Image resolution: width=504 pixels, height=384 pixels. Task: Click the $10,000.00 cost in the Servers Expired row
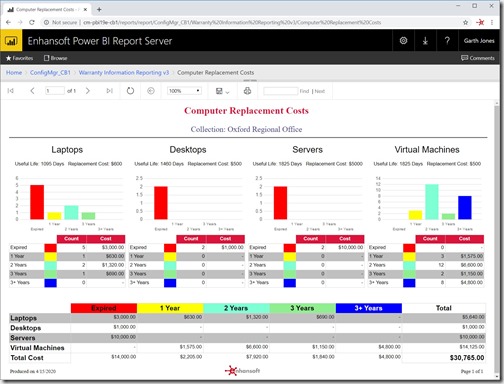click(x=351, y=247)
